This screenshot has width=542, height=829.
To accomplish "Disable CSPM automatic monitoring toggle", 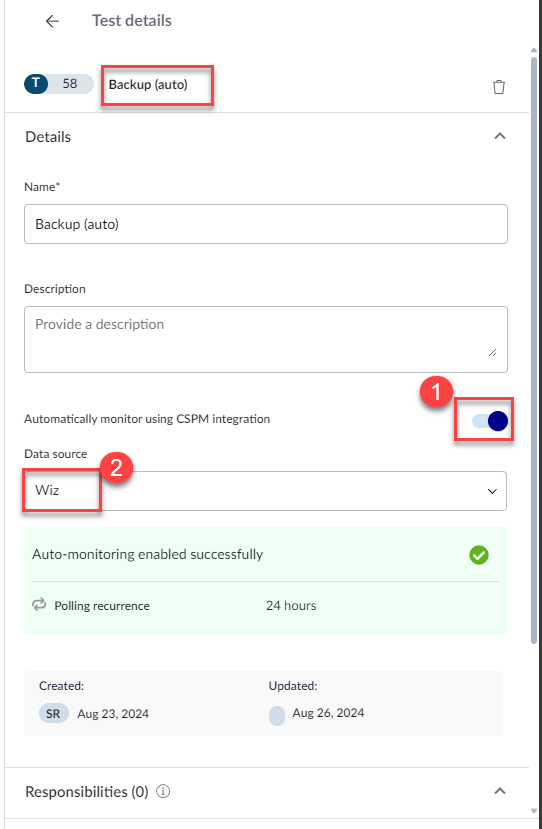I will pyautogui.click(x=490, y=421).
